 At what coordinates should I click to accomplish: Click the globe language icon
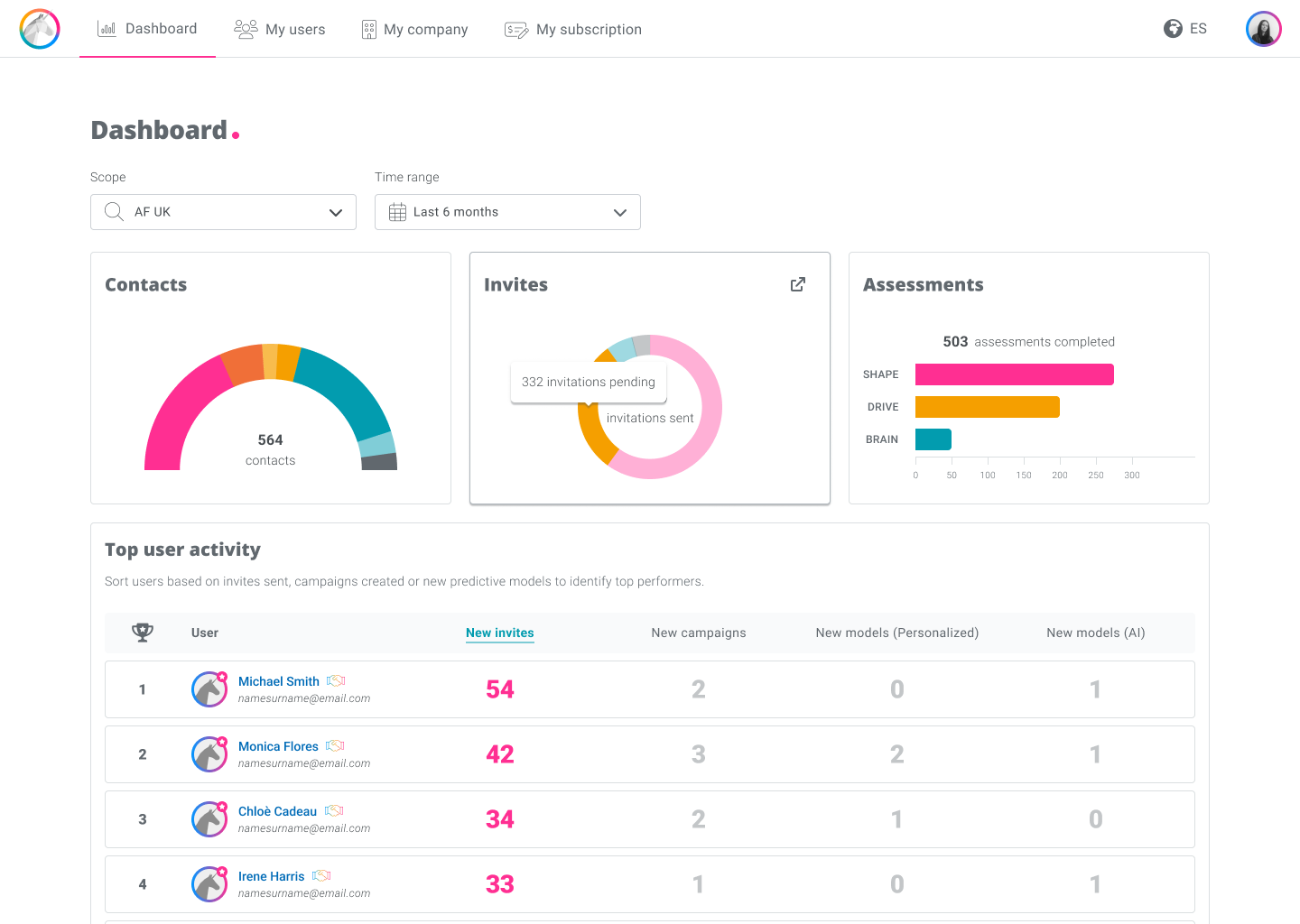(x=1173, y=29)
